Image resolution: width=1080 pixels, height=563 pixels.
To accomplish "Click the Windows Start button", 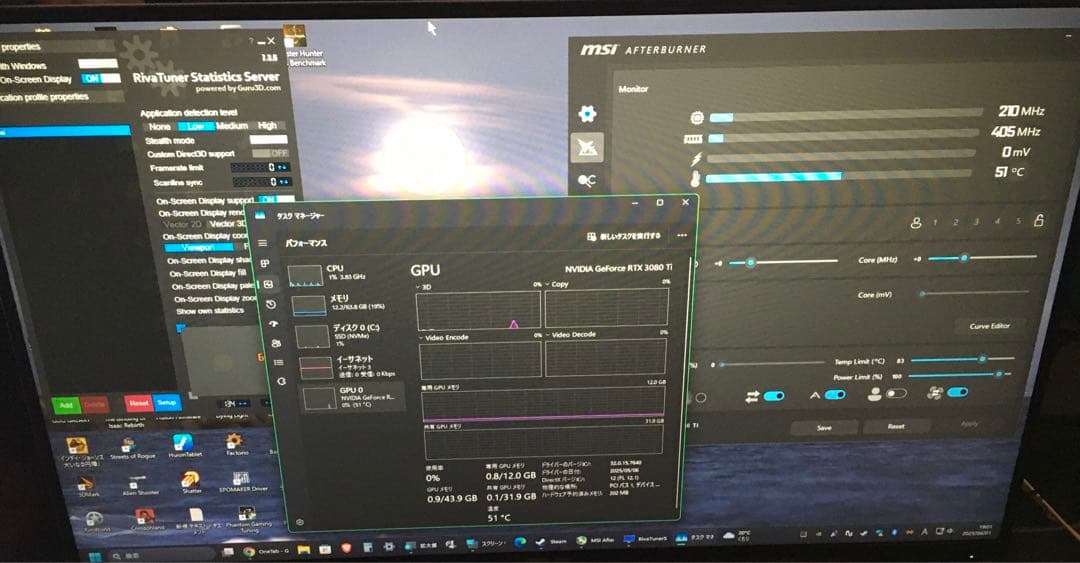I will (x=94, y=556).
